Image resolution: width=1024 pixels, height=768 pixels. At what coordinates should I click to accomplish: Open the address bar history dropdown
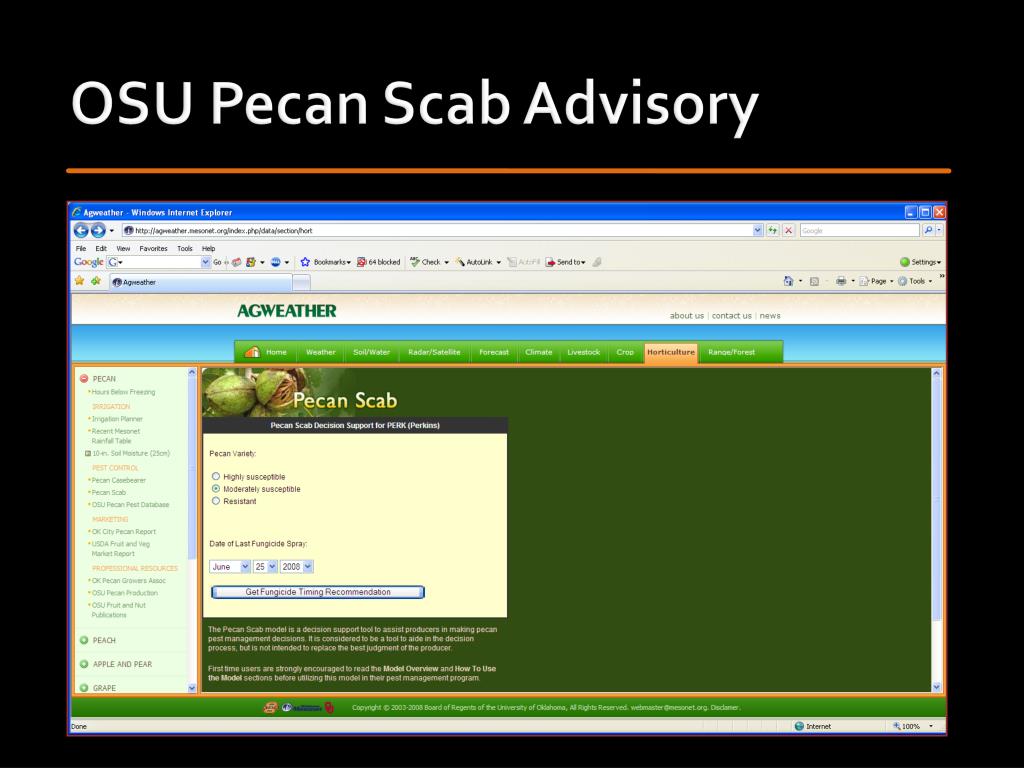point(758,230)
